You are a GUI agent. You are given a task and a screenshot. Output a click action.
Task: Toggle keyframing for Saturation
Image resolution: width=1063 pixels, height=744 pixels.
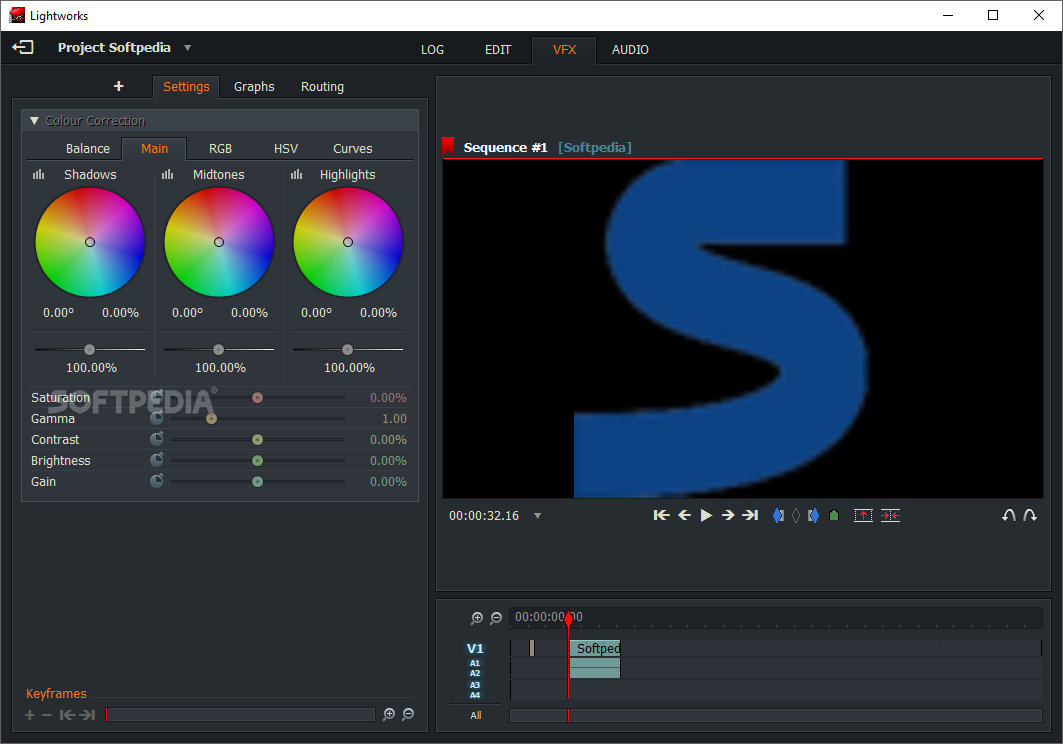pos(157,397)
